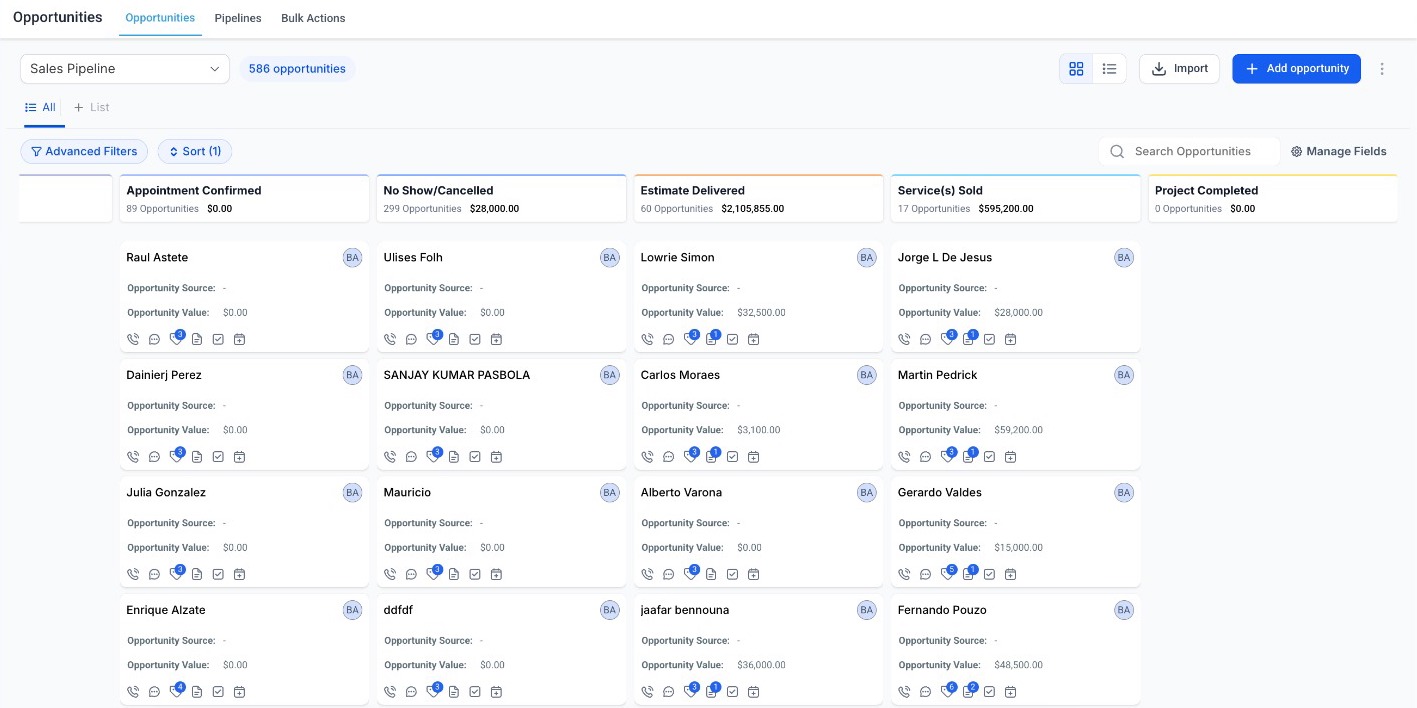Call Raul Astete via phone icon
This screenshot has width=1417, height=708.
(133, 339)
